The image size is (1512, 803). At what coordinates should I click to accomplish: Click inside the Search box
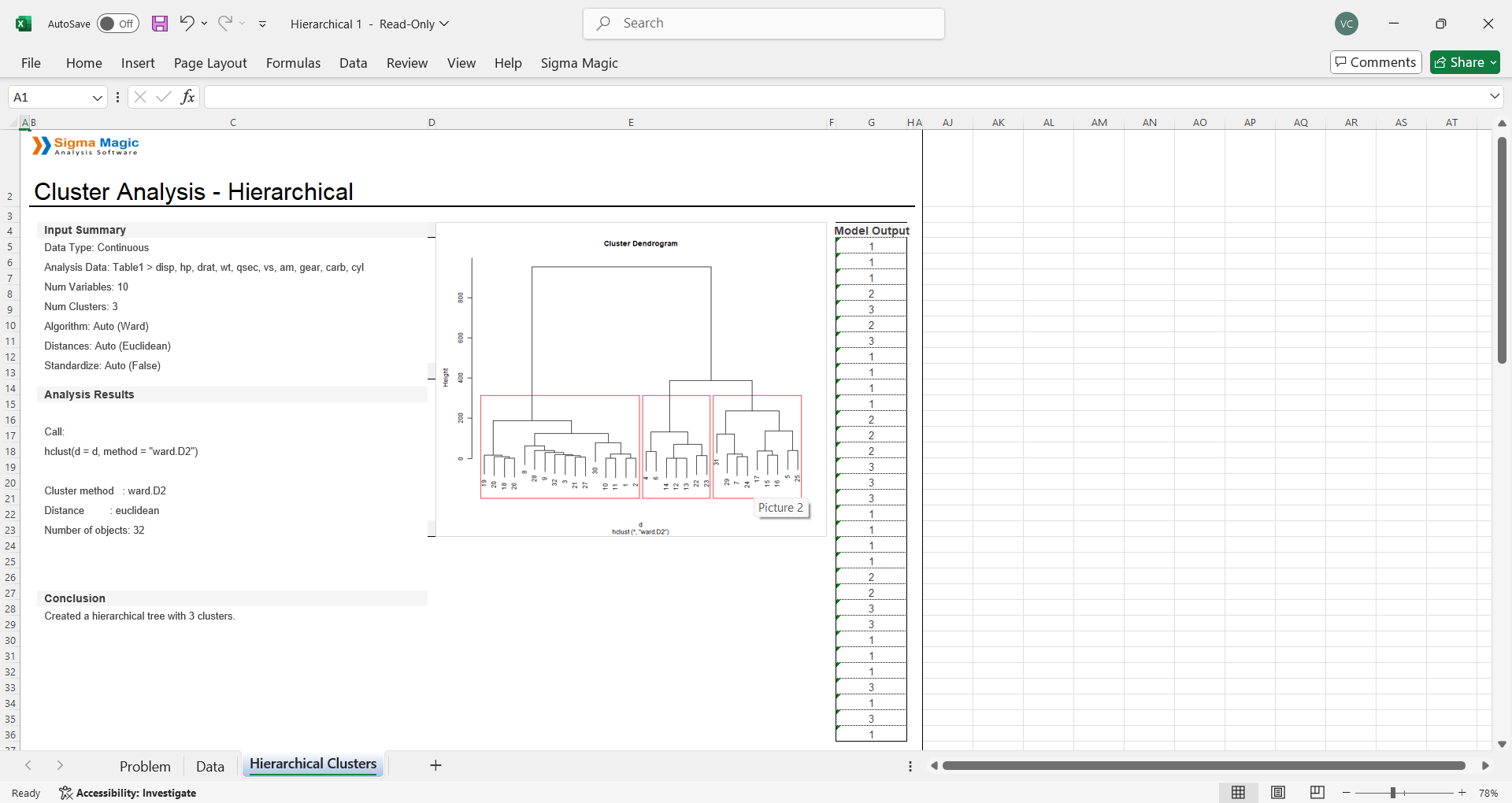(x=764, y=24)
